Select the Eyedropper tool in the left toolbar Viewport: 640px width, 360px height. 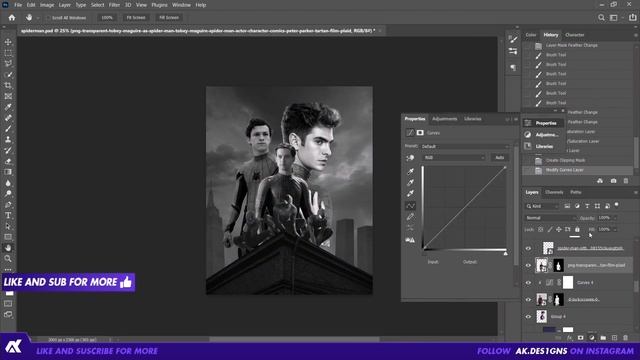tap(8, 107)
